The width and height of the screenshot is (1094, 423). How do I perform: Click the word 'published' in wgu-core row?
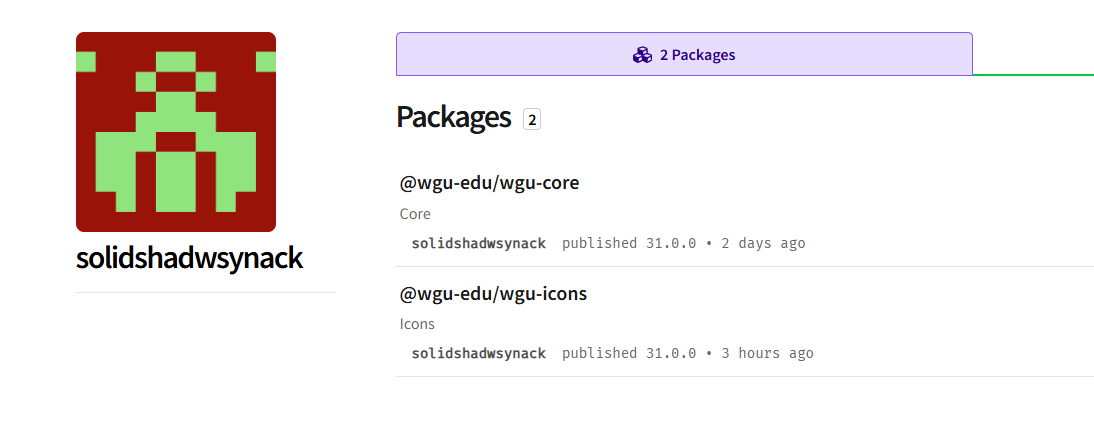(x=599, y=243)
